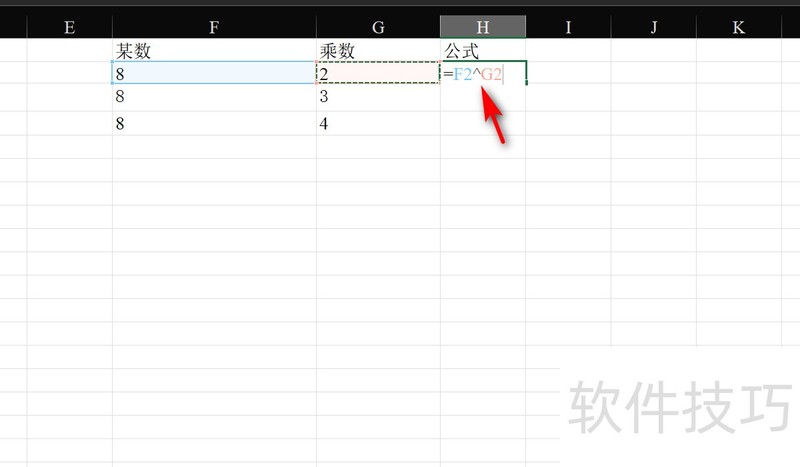
Task: Select the 乘数 header cell
Action: [378, 50]
